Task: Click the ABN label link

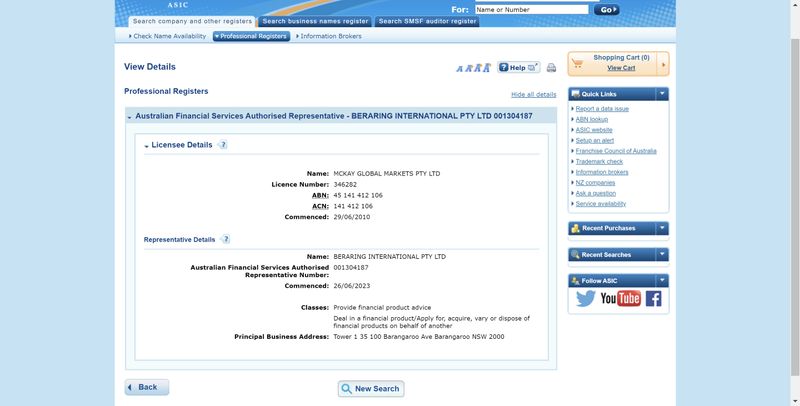Action: (320, 195)
